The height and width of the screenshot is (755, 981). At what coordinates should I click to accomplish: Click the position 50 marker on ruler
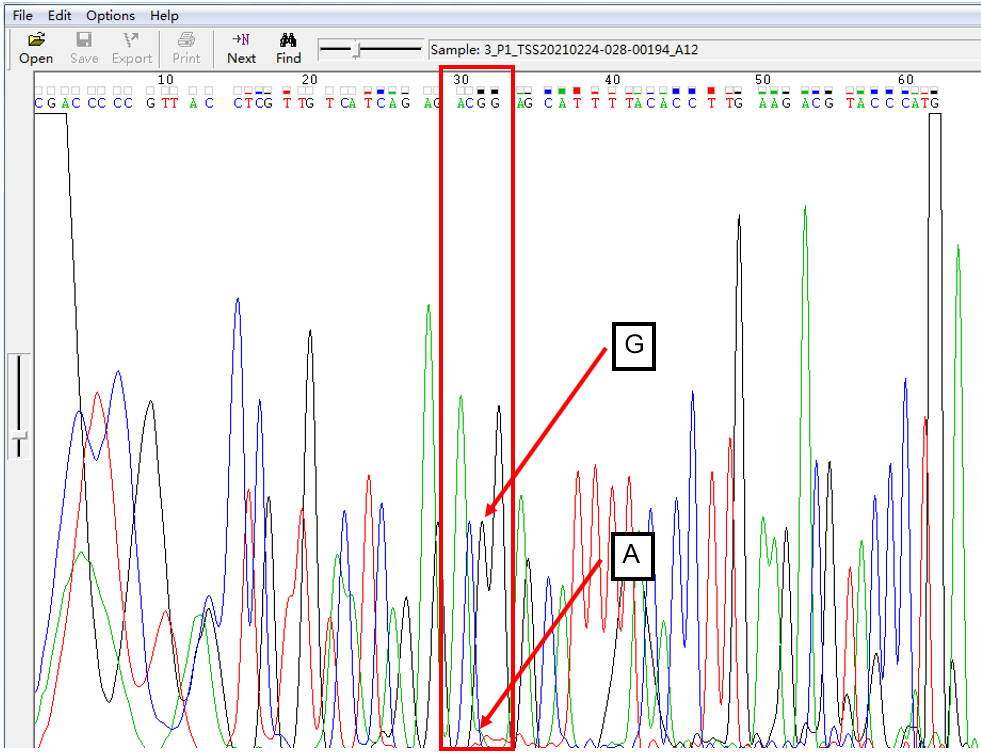tap(763, 79)
